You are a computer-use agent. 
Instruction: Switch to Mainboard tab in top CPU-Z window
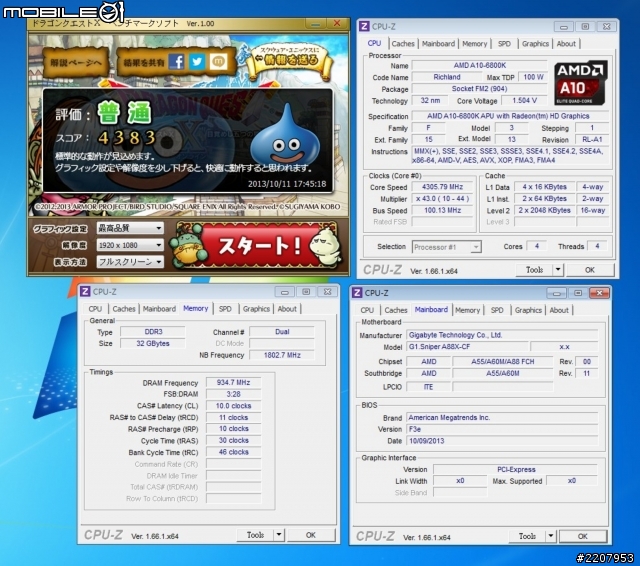click(438, 44)
